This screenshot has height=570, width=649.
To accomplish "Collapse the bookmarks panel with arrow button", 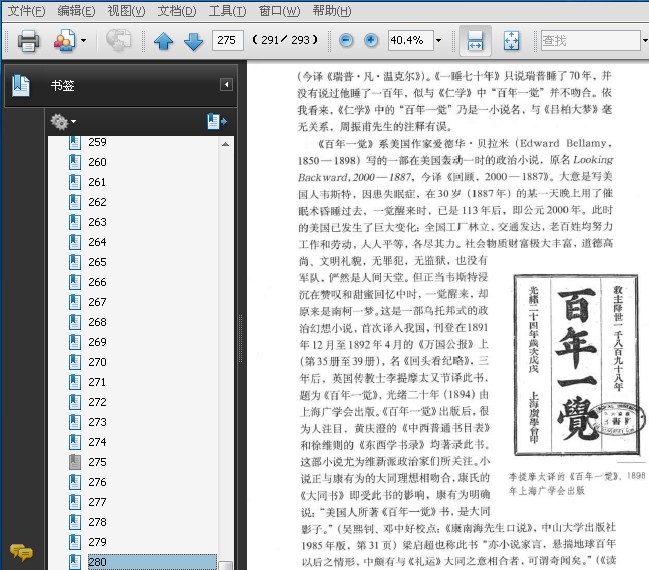I will [x=227, y=85].
